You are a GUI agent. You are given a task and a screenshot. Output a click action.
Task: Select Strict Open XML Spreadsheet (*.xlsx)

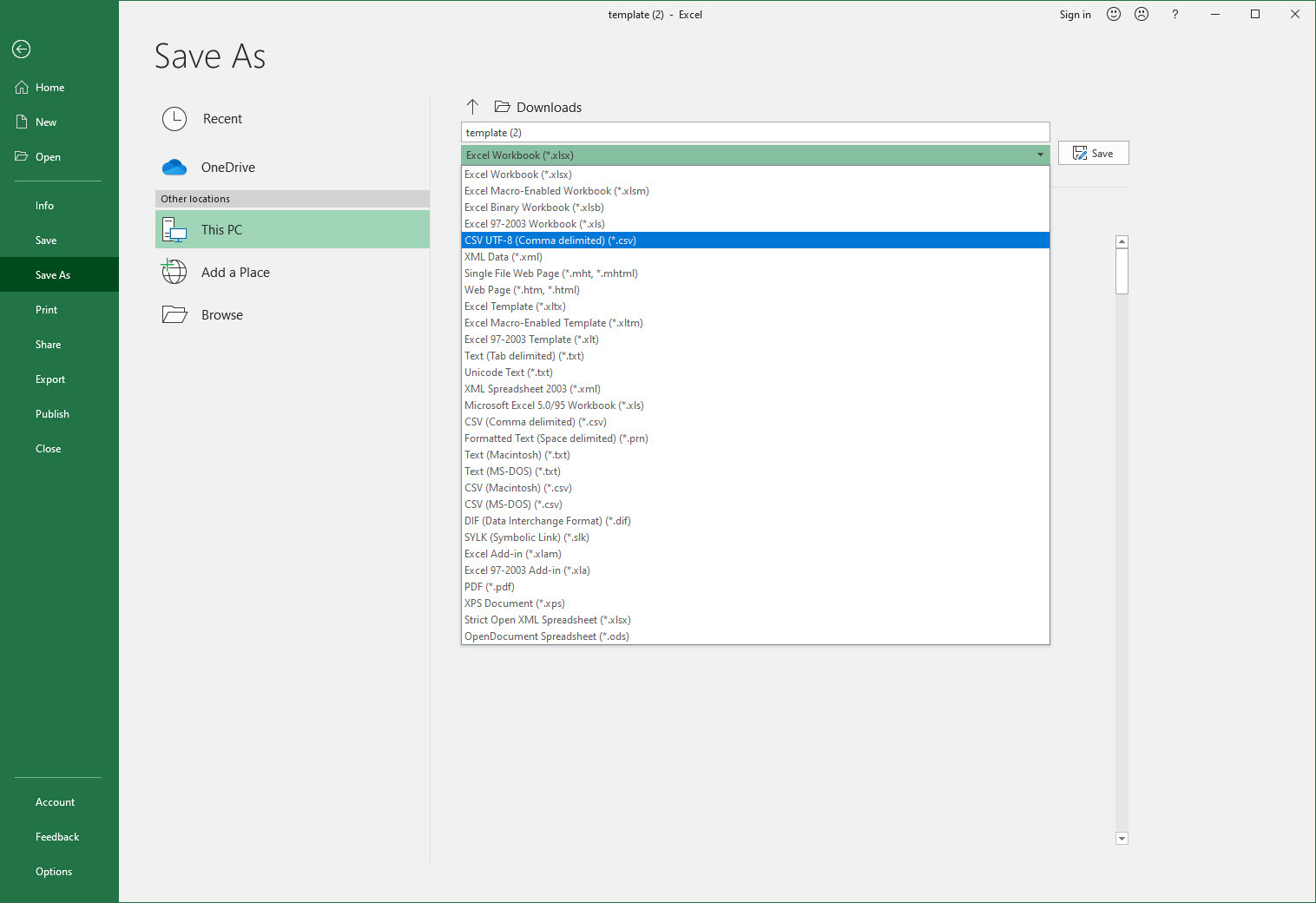pos(755,620)
